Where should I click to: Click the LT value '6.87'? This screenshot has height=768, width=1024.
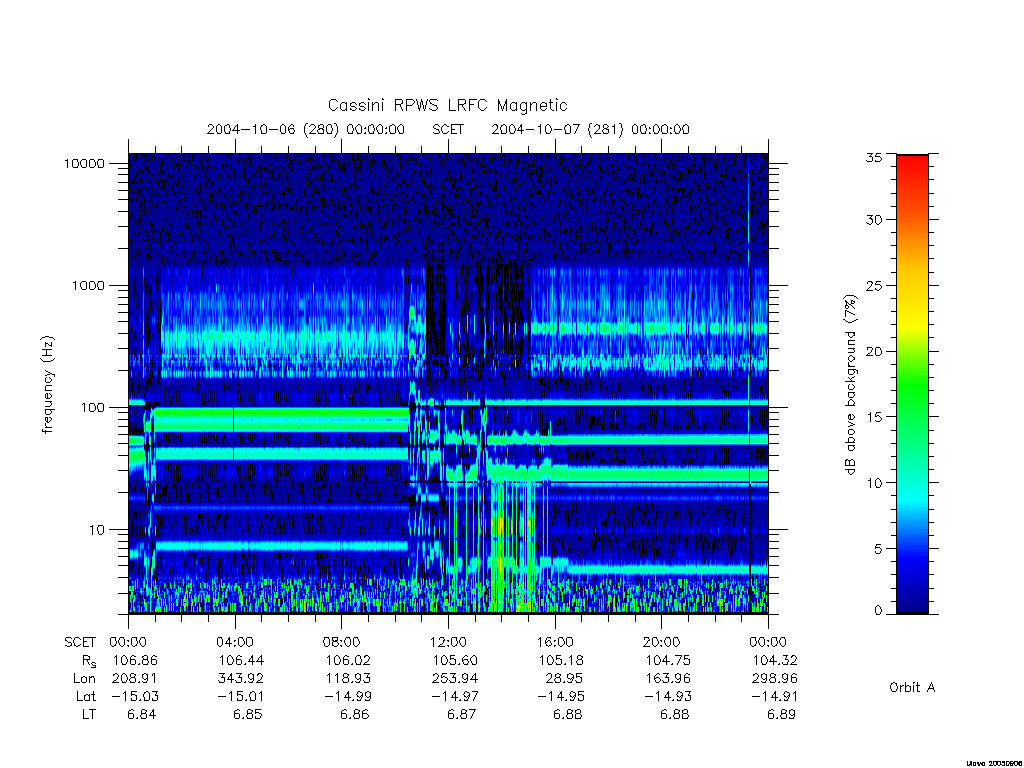tap(462, 714)
